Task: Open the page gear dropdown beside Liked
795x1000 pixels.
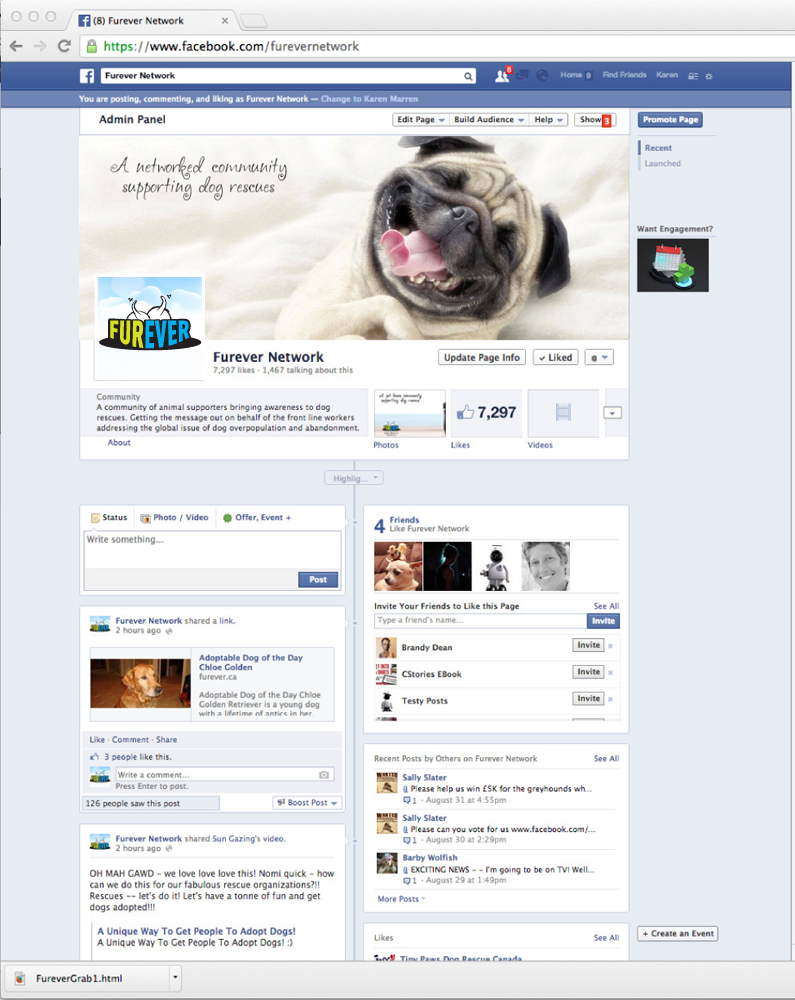Action: pos(599,357)
